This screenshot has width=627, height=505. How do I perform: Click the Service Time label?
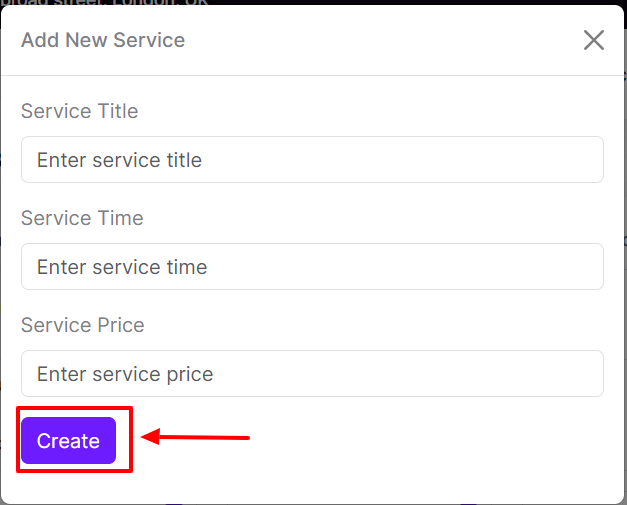(x=82, y=218)
